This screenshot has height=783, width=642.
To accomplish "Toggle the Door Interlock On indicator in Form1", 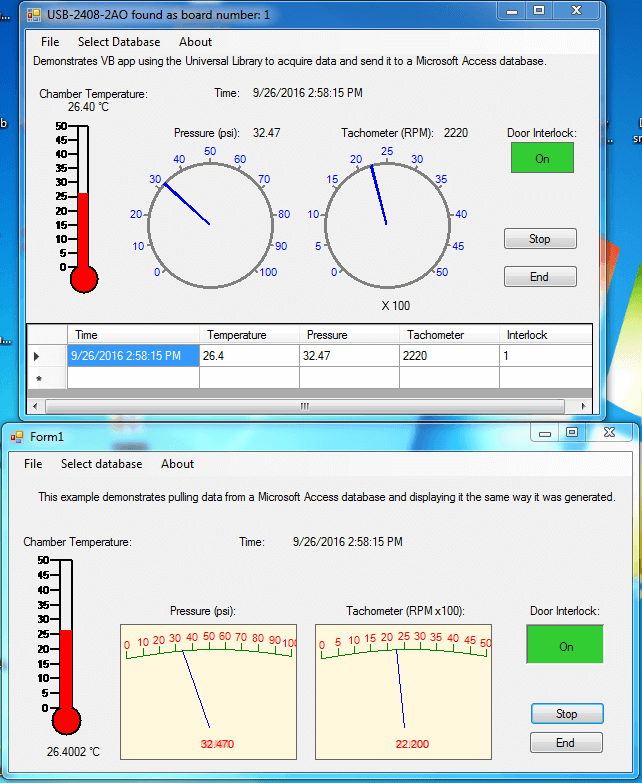I will [x=565, y=646].
